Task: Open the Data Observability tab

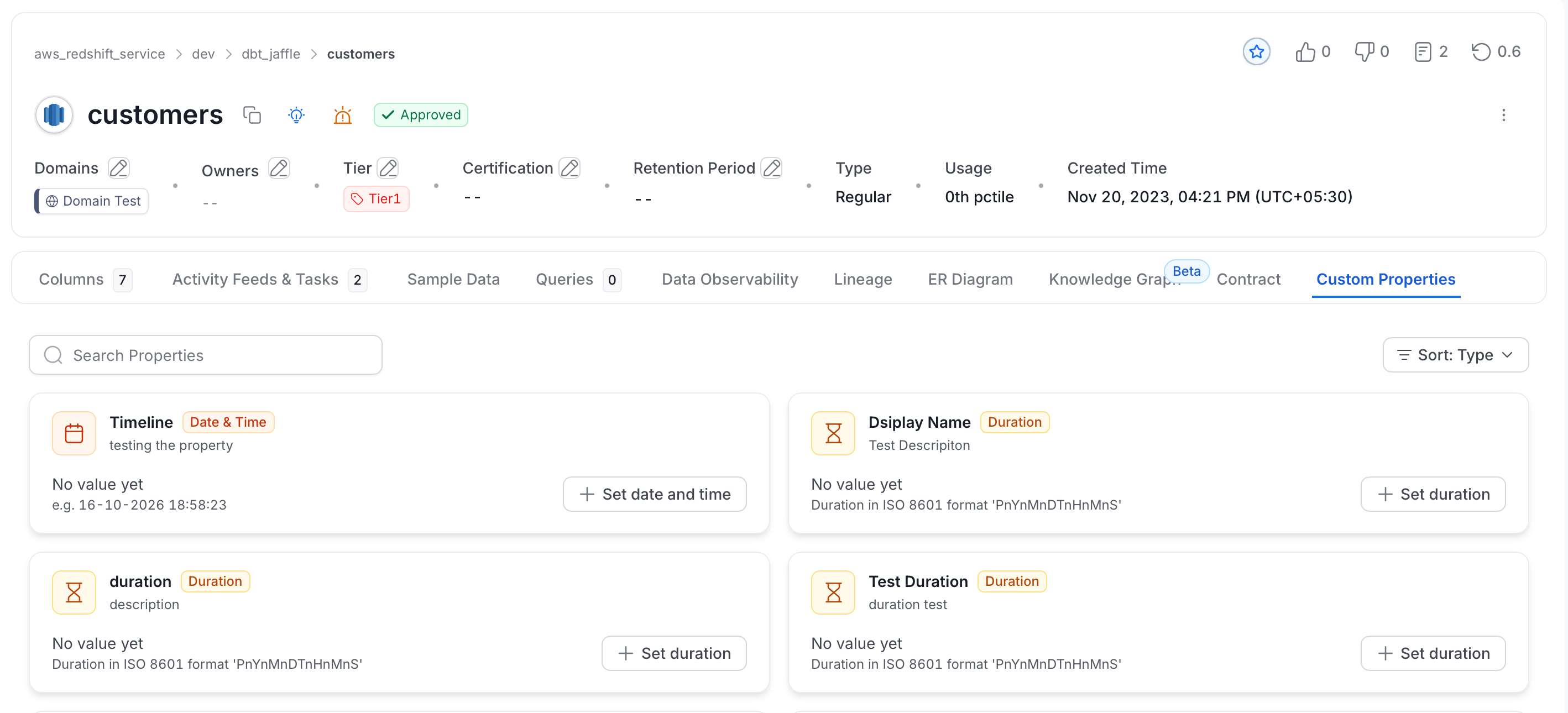Action: coord(729,279)
